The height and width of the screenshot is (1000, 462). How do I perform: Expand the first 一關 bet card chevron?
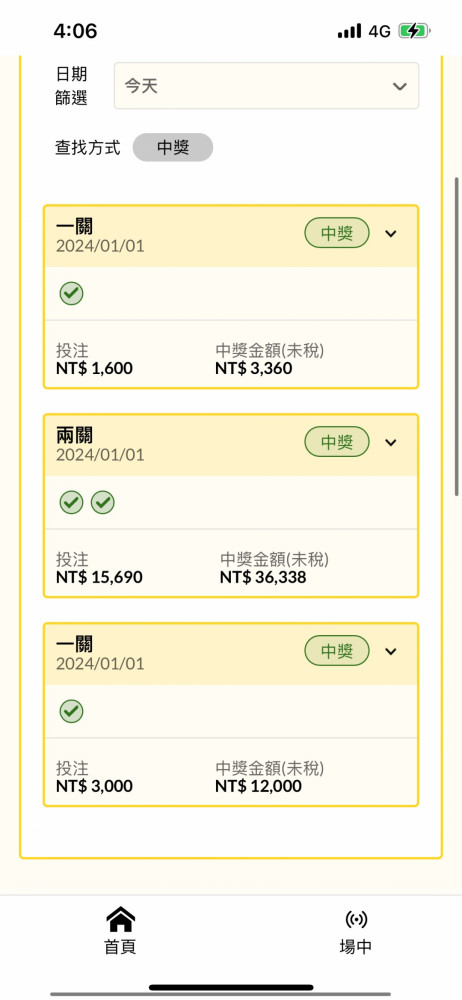point(391,233)
